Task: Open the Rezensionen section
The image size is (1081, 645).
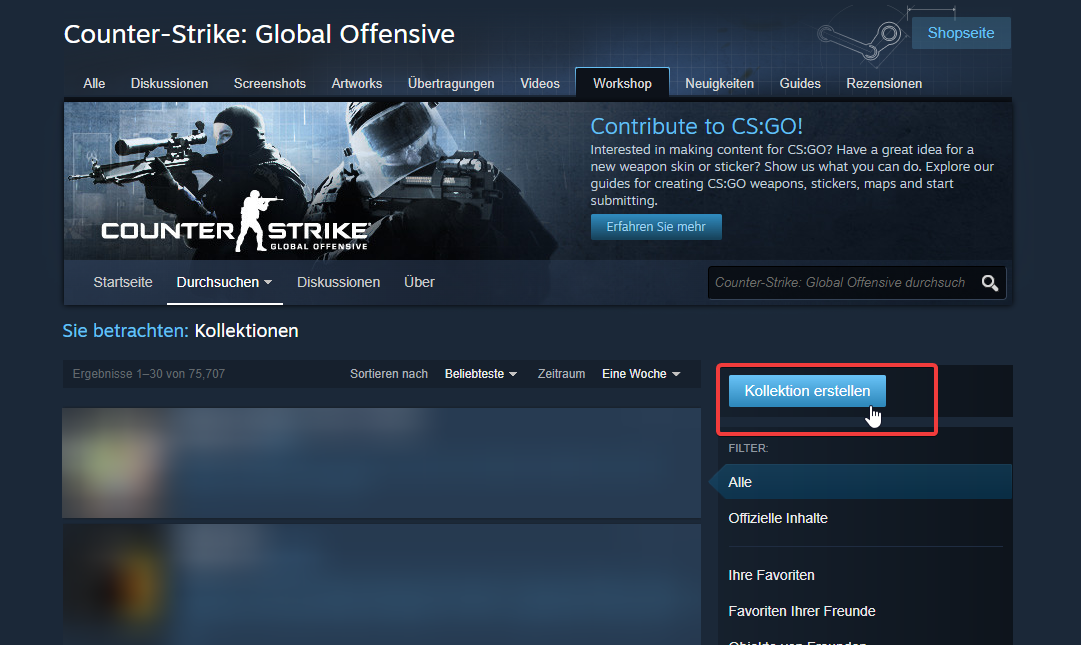Action: pos(884,83)
